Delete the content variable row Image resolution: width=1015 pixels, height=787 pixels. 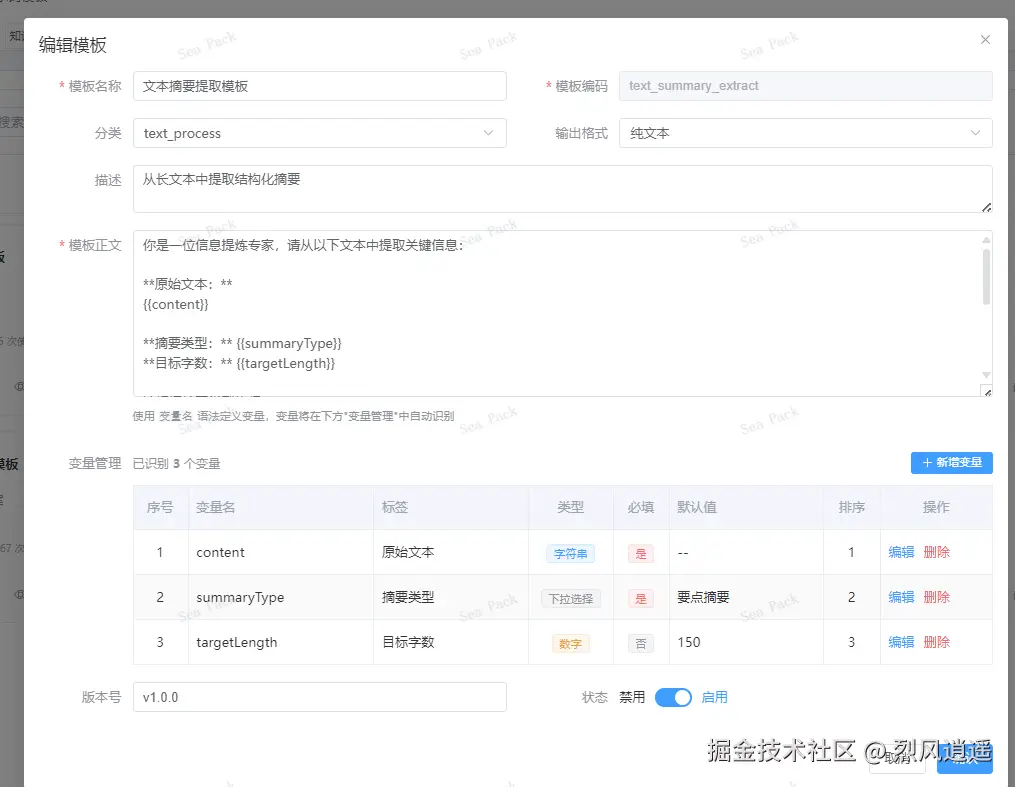coord(937,552)
